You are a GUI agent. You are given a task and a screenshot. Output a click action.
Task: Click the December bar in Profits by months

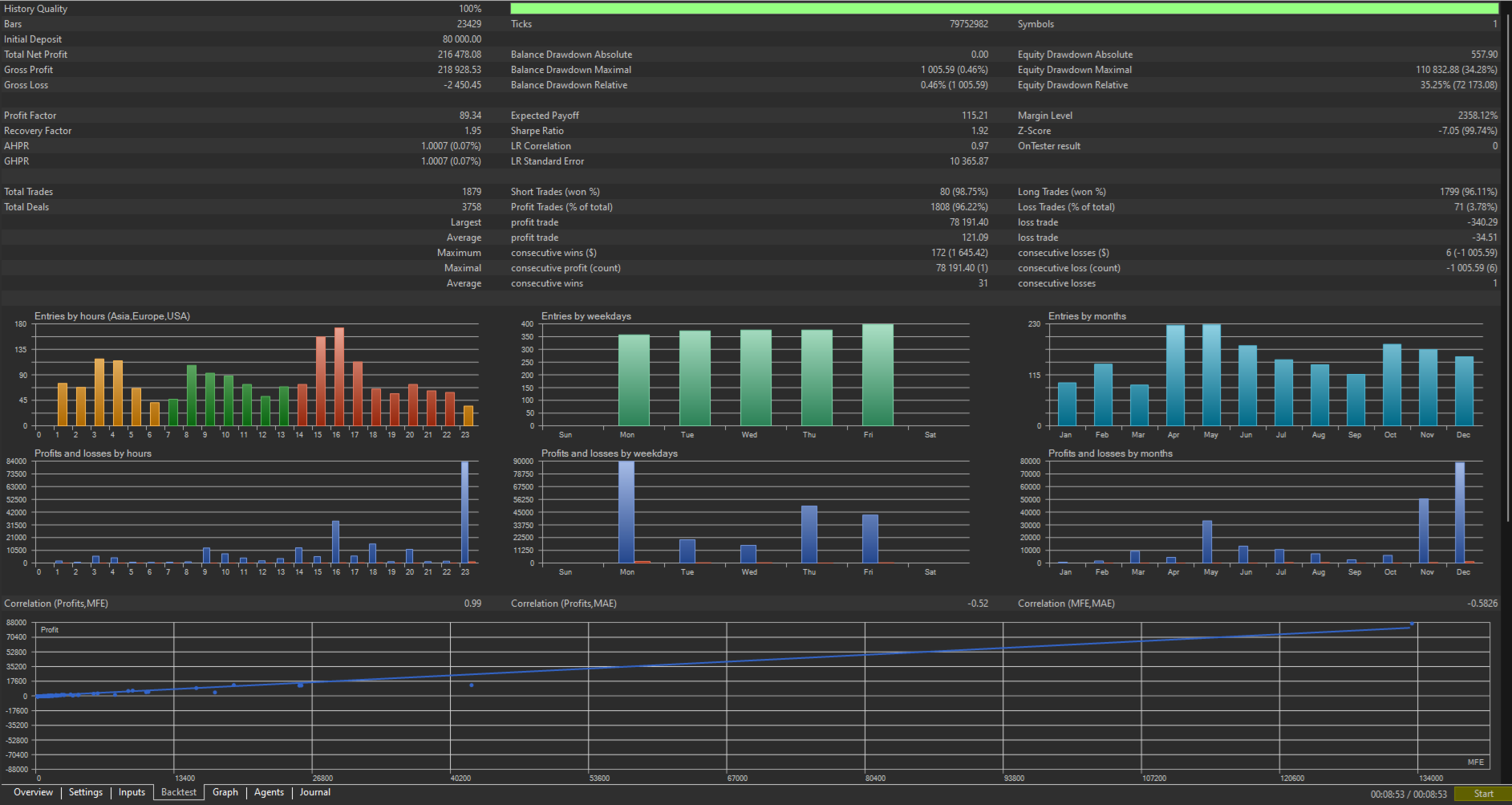(x=1460, y=513)
